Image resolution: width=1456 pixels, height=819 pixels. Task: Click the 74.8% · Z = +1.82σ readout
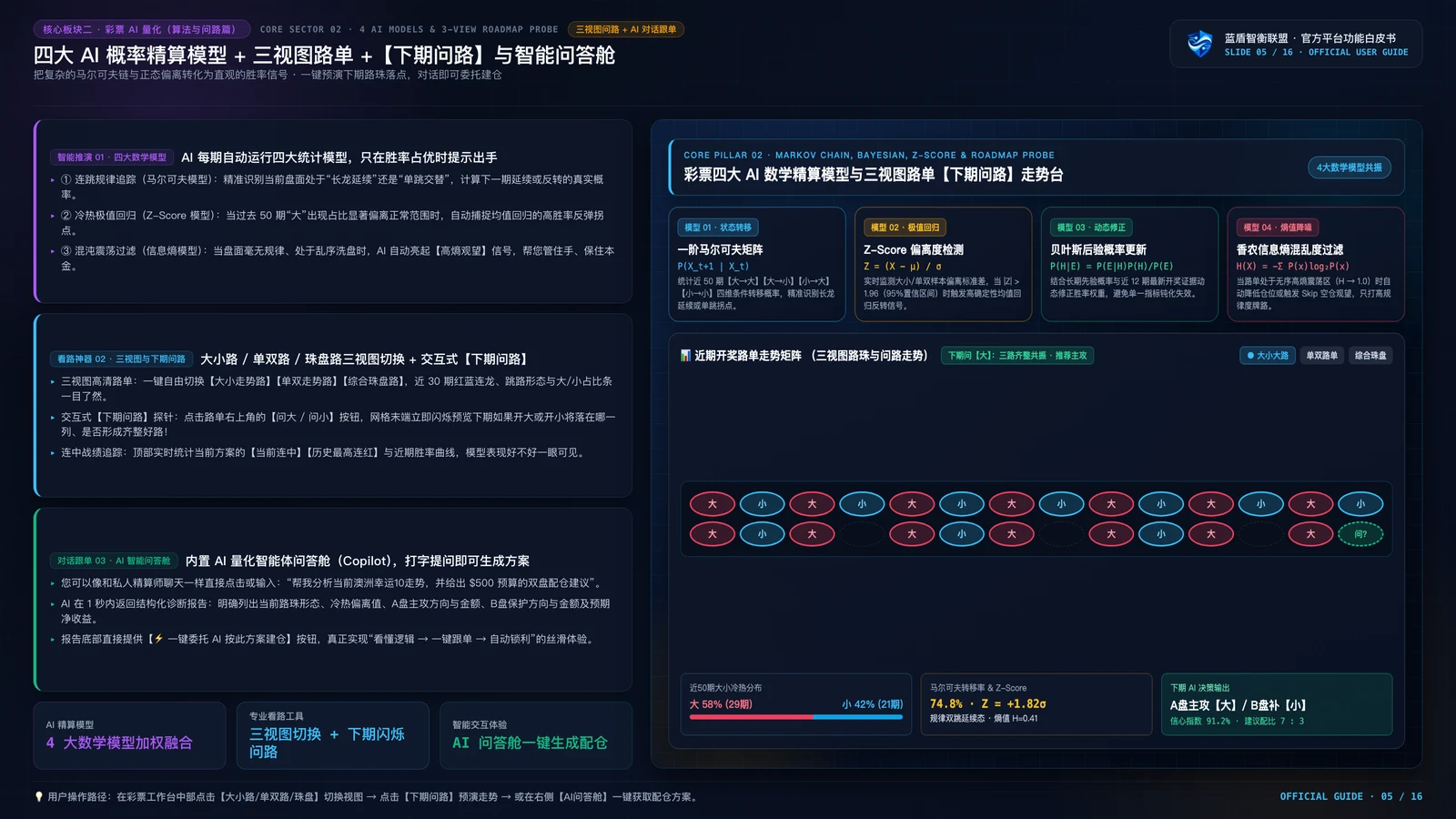987,703
